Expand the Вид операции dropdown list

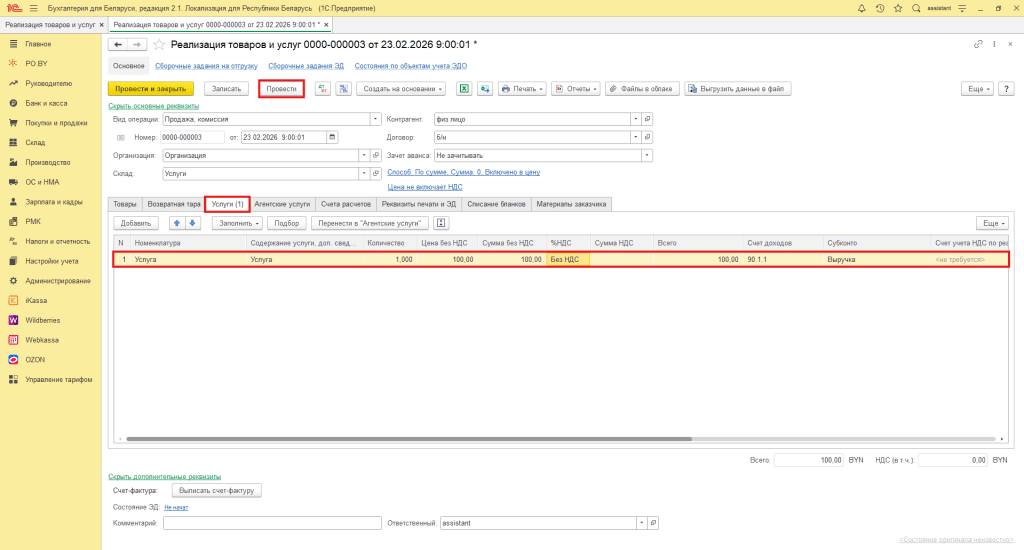click(363, 118)
